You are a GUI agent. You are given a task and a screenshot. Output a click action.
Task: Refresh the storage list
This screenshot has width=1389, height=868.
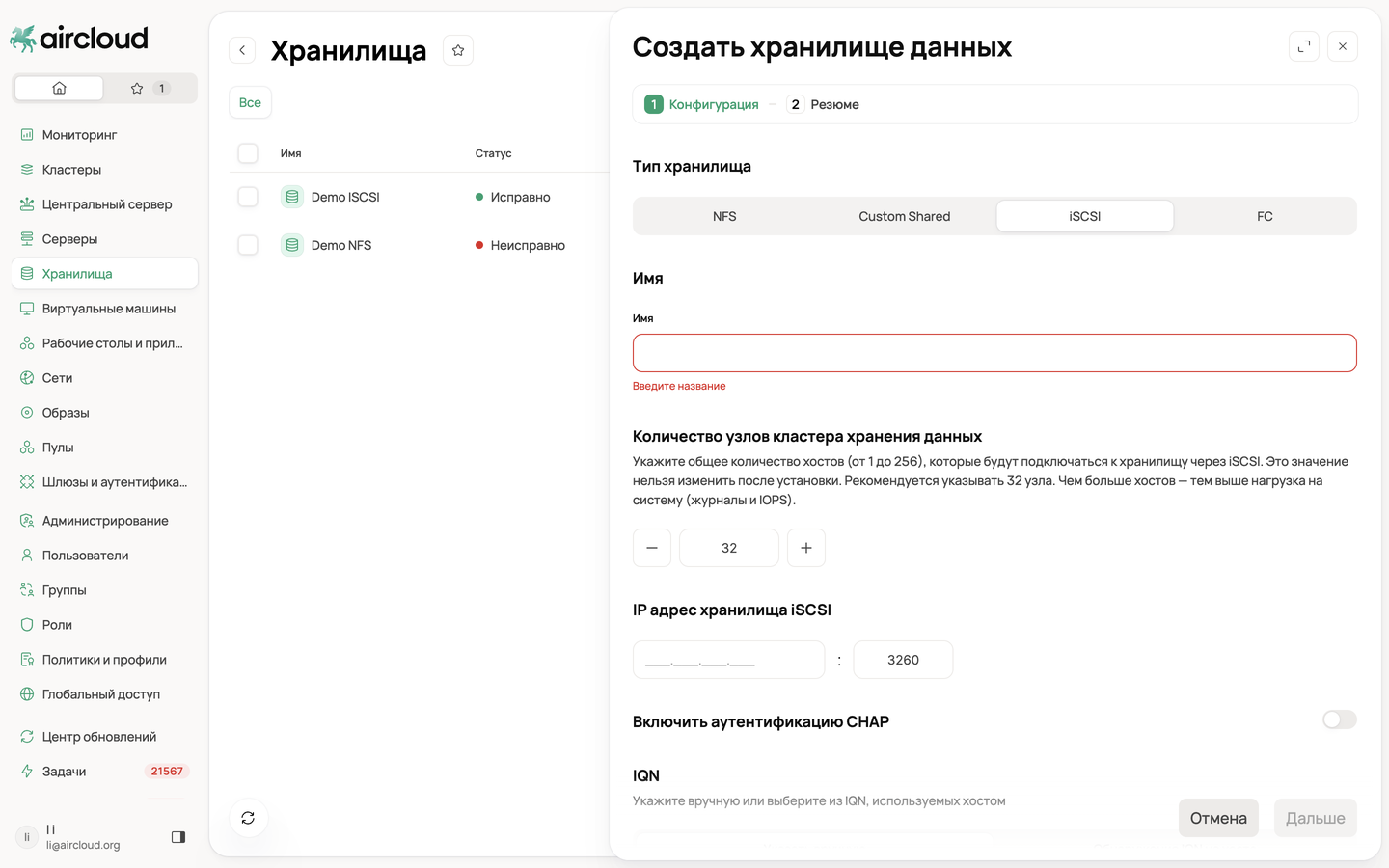(x=248, y=818)
